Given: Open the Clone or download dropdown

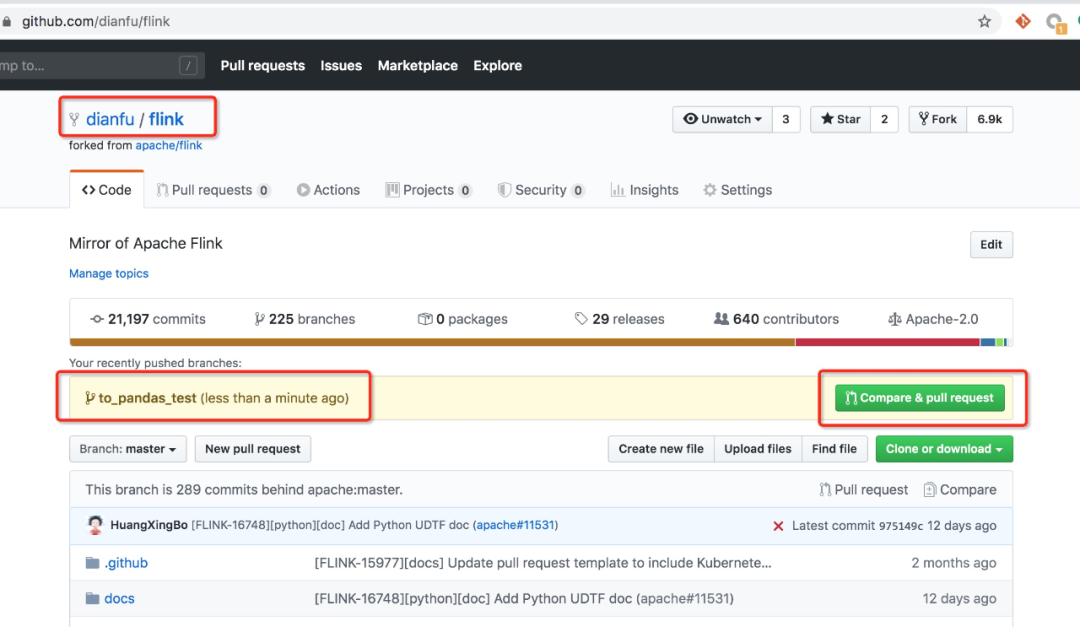Looking at the screenshot, I should click(943, 449).
